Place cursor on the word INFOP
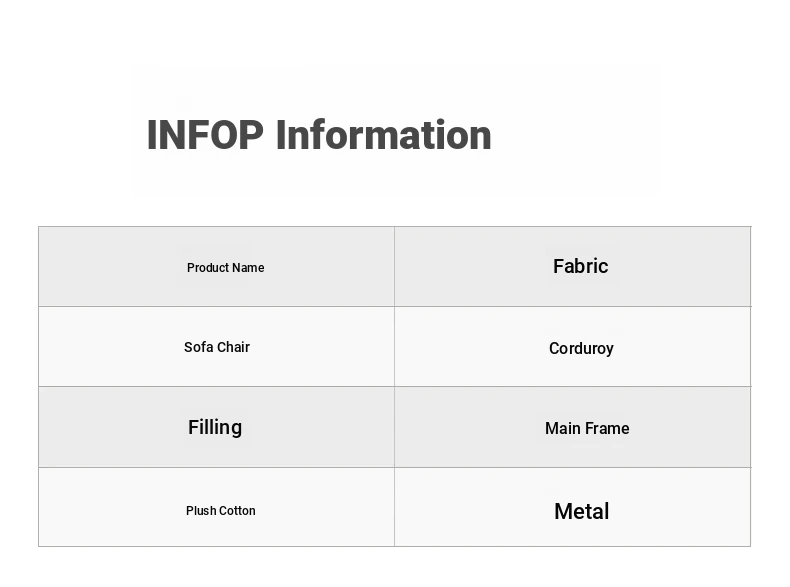The image size is (790, 587). coord(205,135)
